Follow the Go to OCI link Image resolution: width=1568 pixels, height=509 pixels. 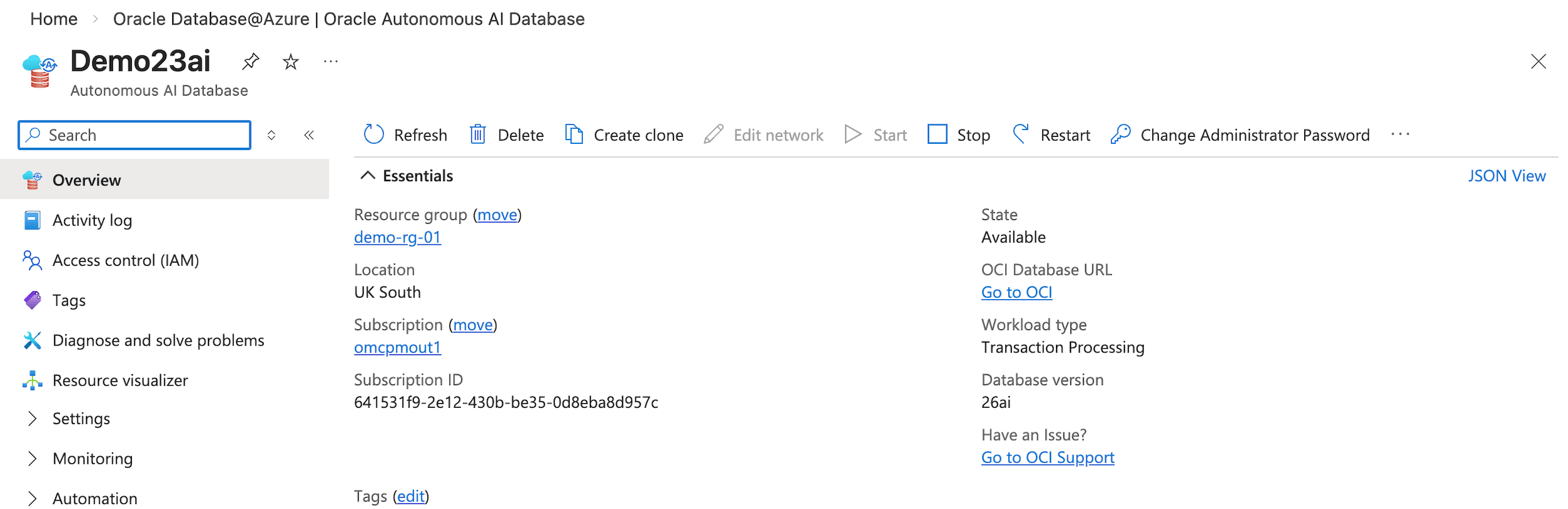pyautogui.click(x=1016, y=292)
